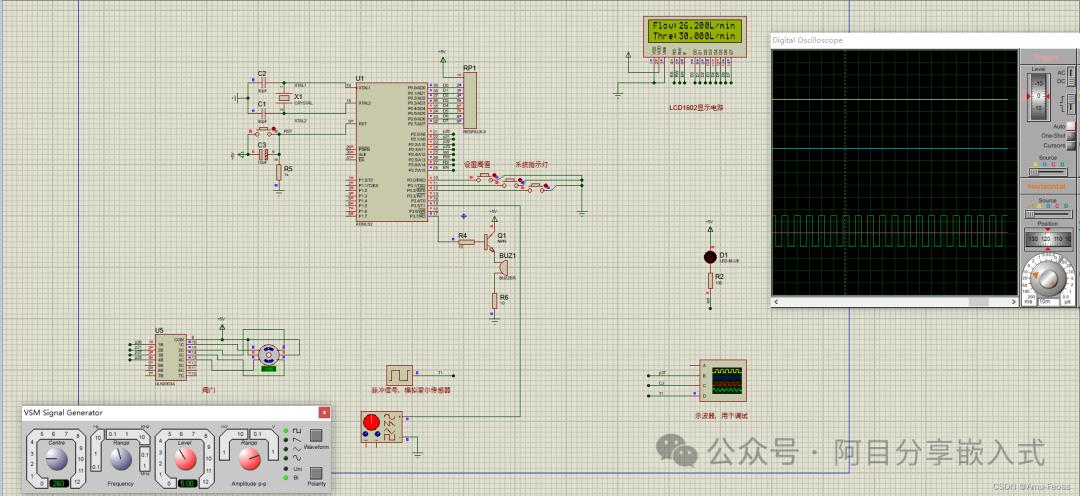
Task: Click the Digital Oscilloscope title bar
Action: click(x=923, y=40)
